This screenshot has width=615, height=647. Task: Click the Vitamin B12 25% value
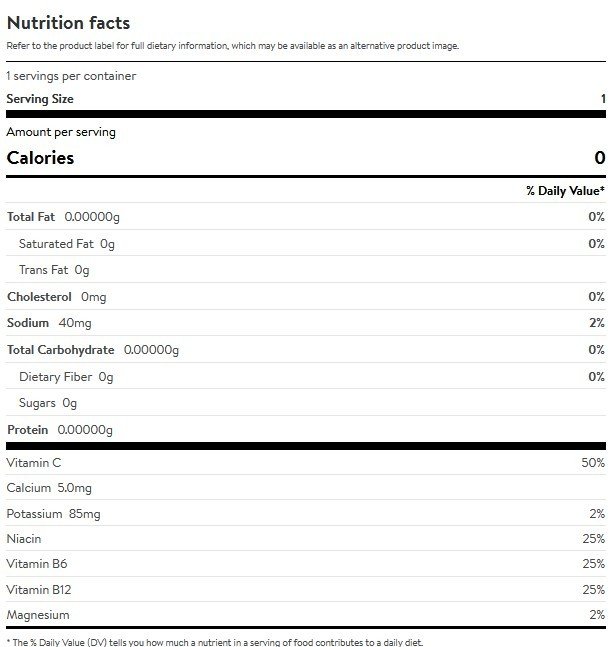594,590
